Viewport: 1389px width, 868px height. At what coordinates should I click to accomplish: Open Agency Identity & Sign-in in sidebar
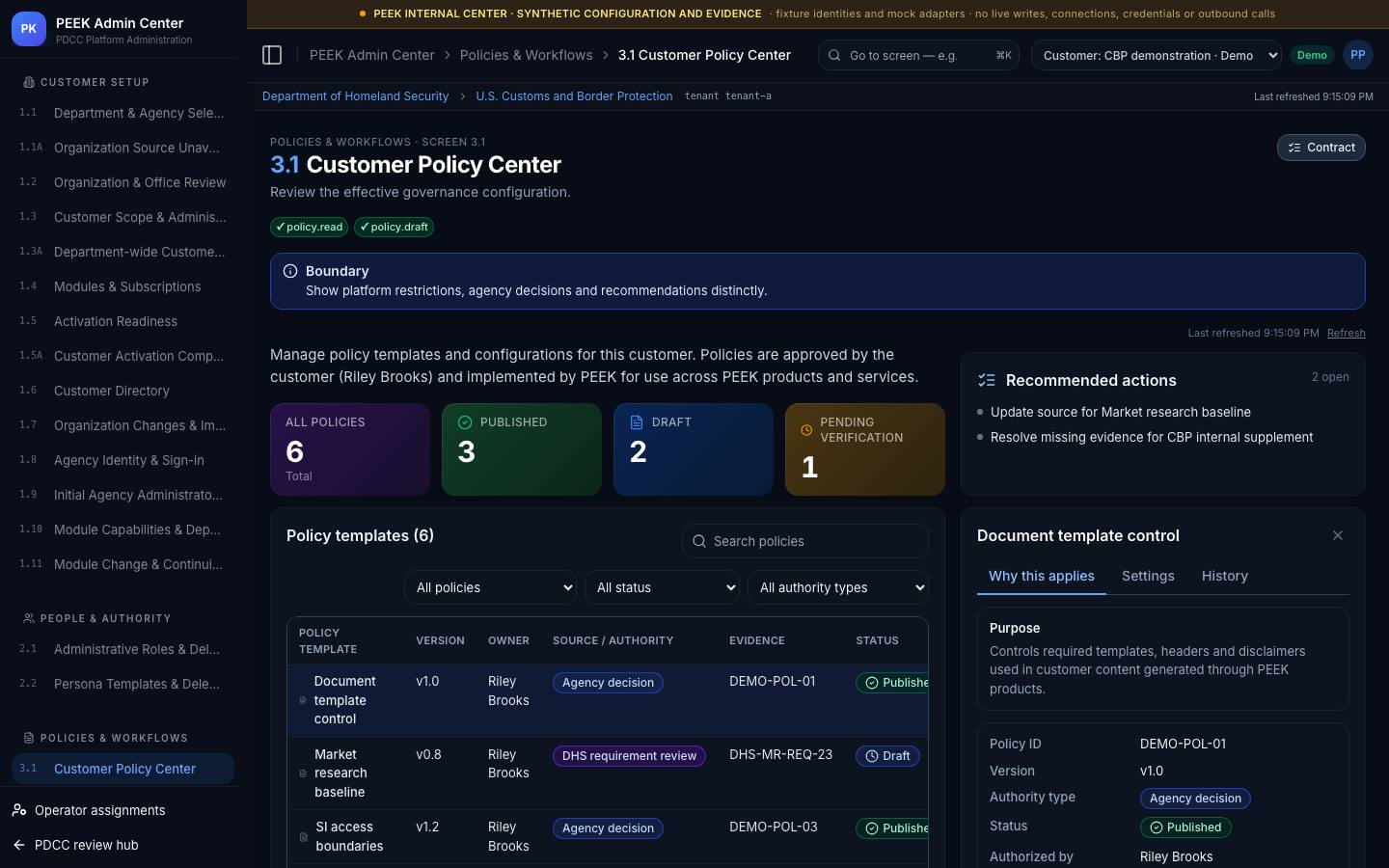coord(123,460)
